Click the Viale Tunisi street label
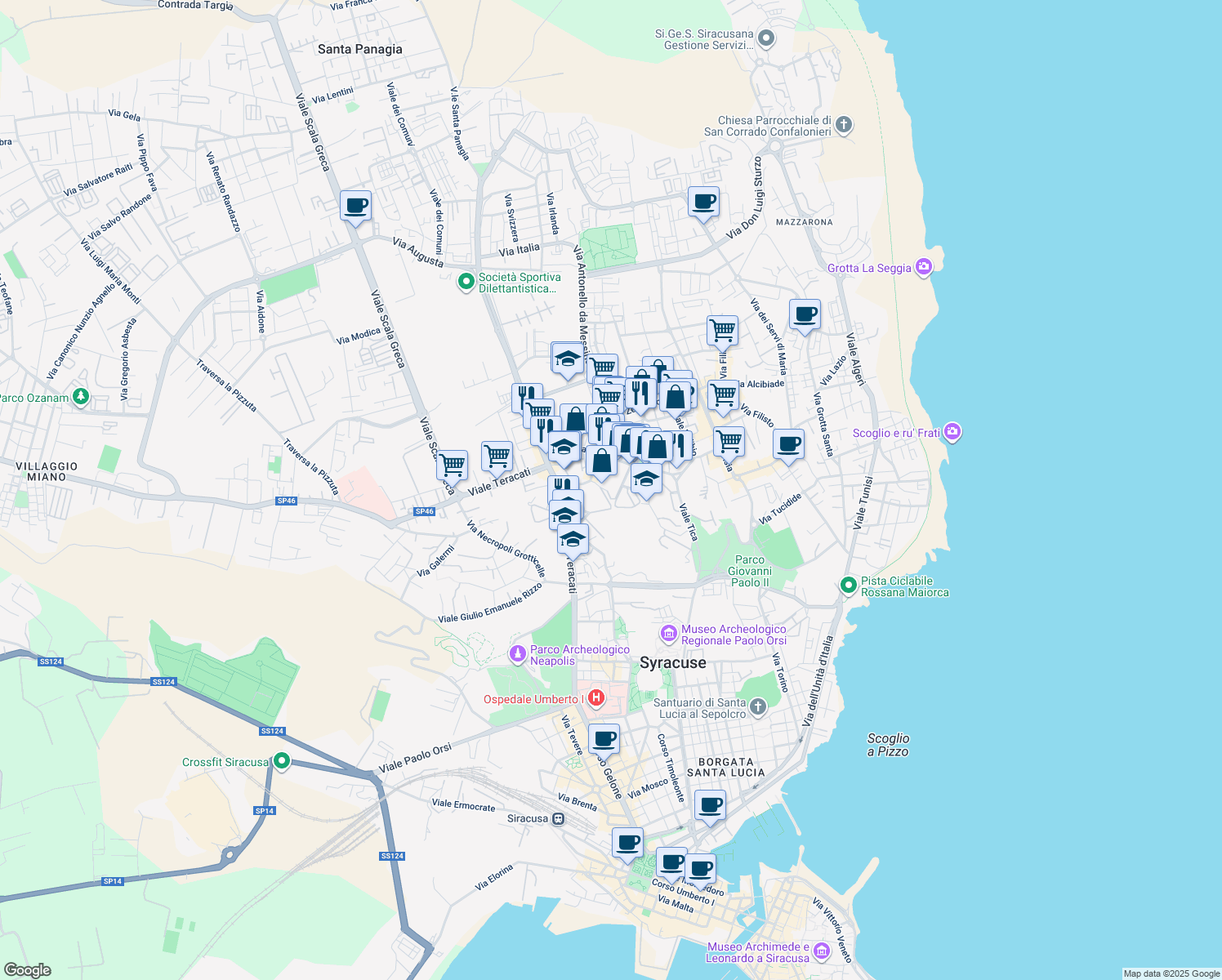 click(863, 503)
